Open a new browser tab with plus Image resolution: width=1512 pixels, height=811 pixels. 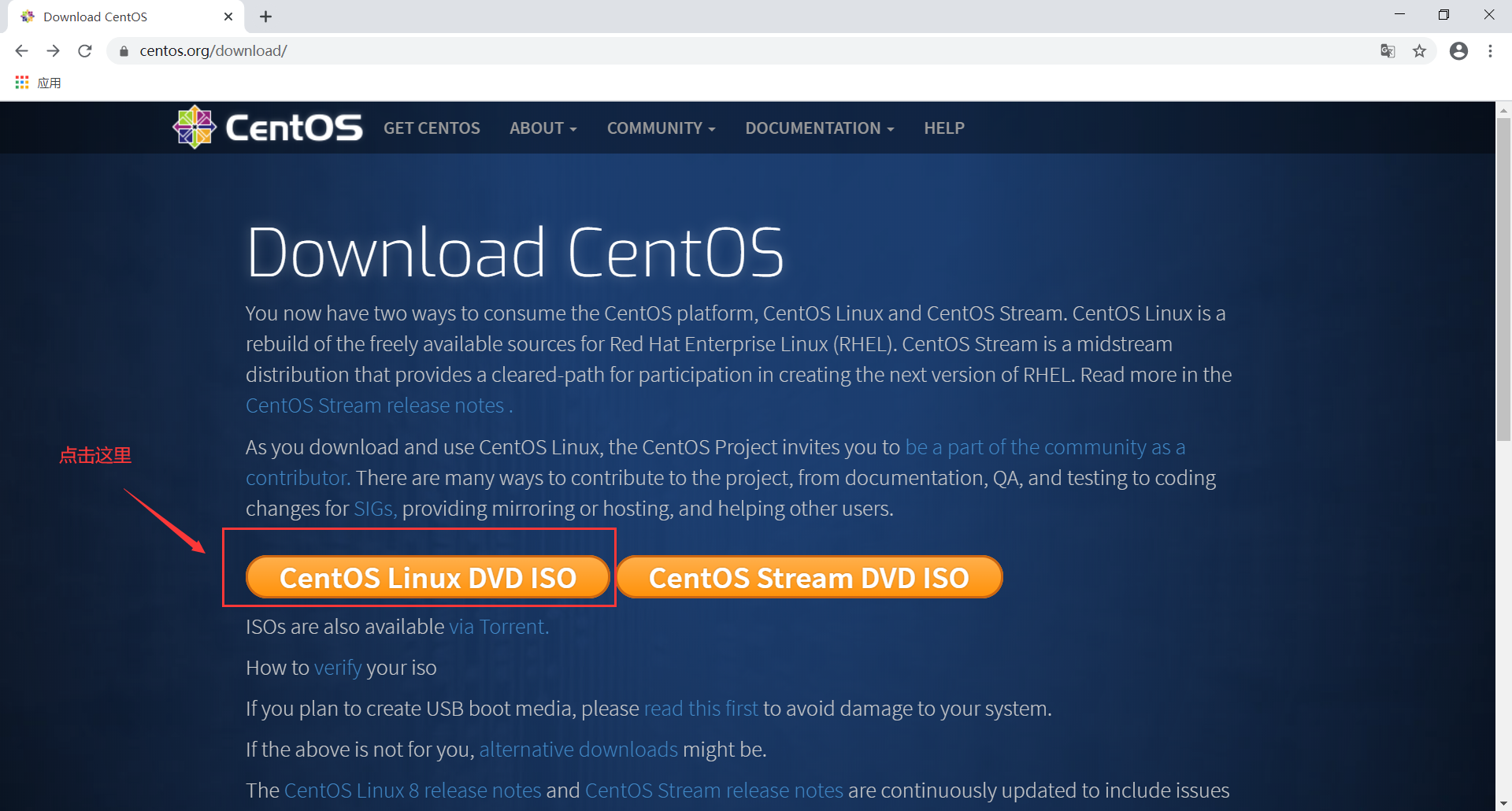[x=266, y=17]
